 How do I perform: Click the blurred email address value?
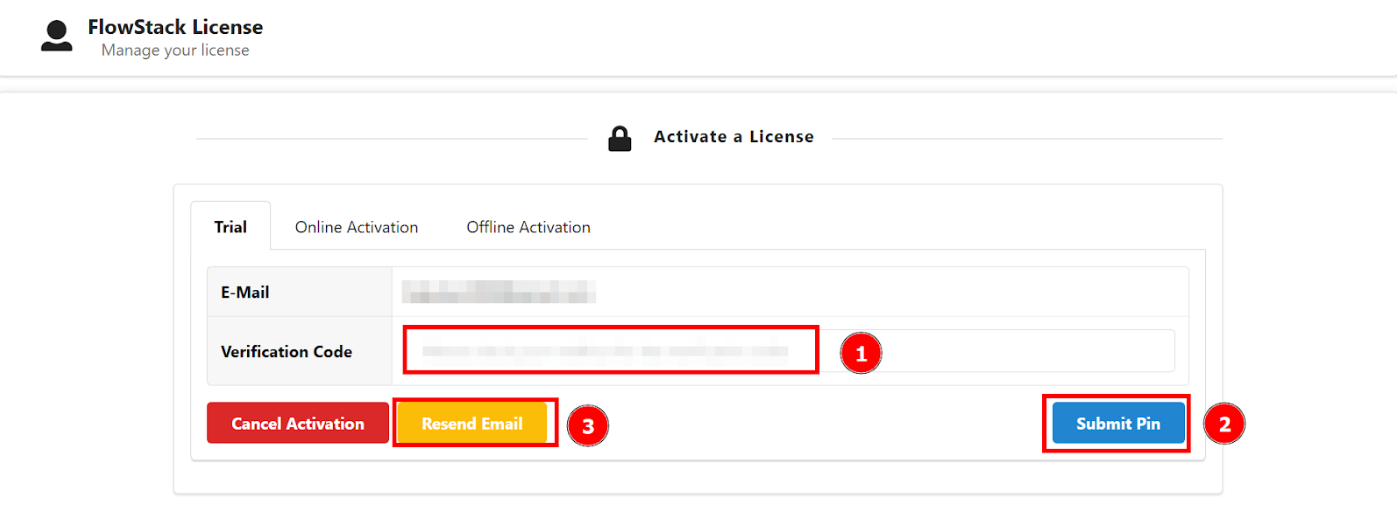pos(499,292)
